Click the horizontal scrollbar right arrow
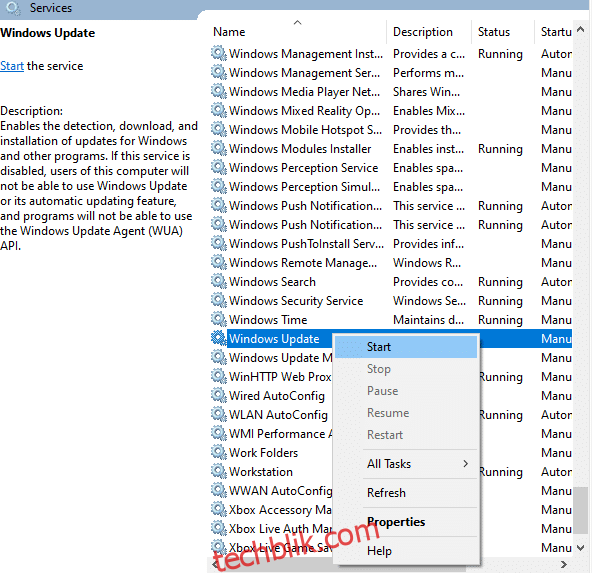The width and height of the screenshot is (592, 573). 564,564
